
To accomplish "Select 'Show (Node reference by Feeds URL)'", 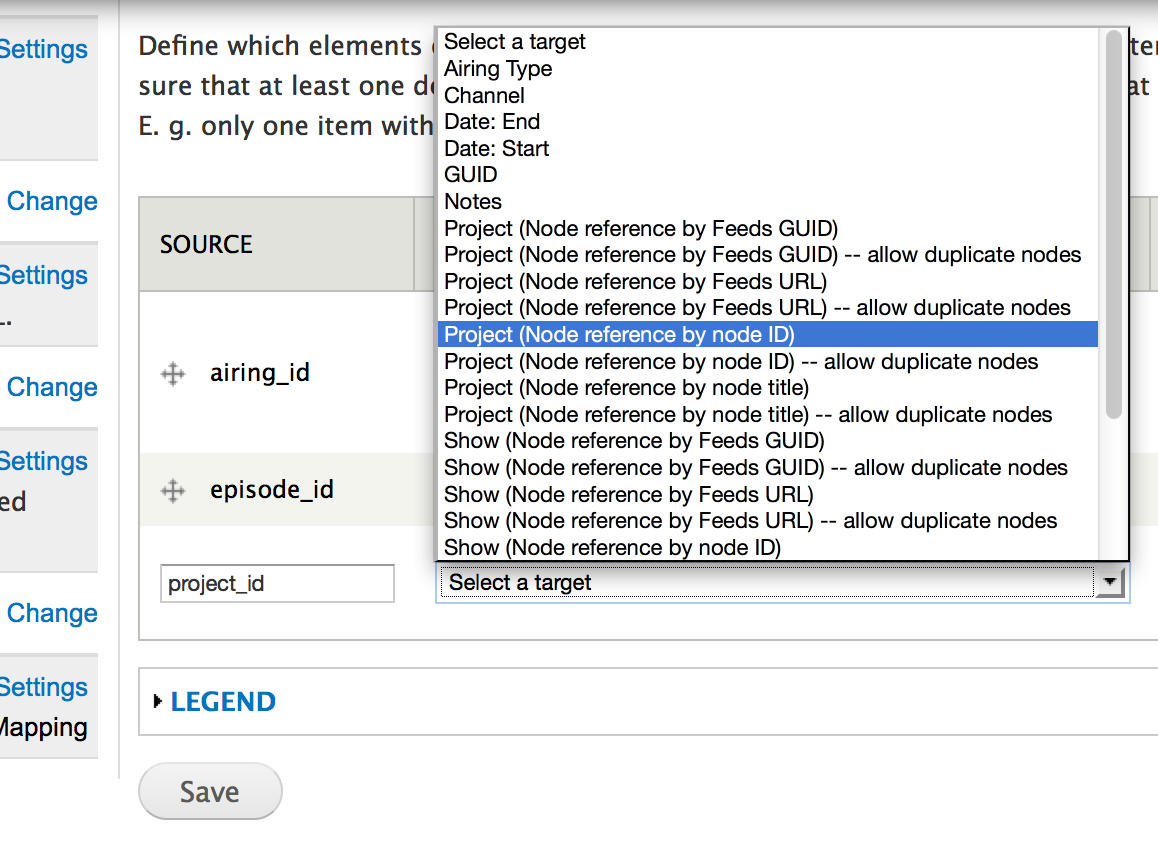I will click(x=628, y=494).
